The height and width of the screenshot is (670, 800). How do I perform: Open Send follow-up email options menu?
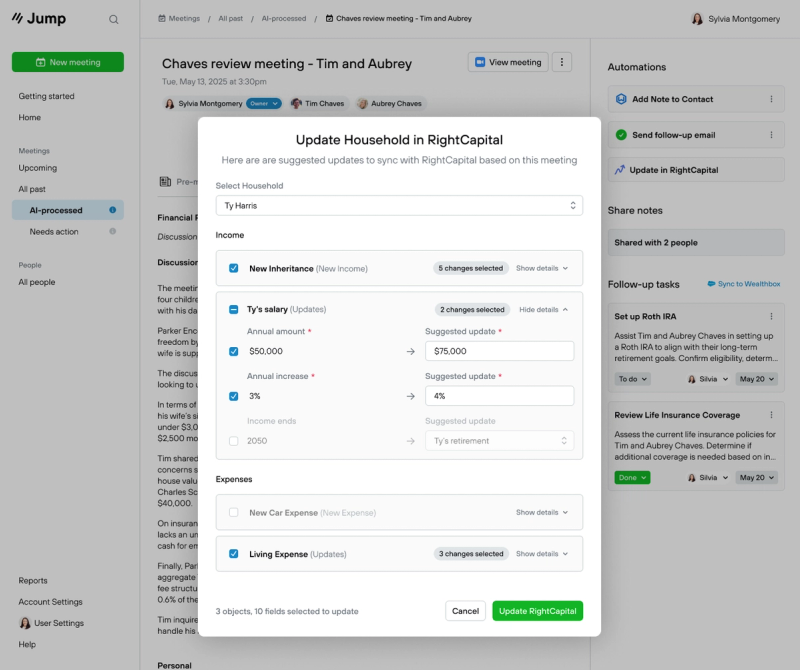(x=771, y=135)
